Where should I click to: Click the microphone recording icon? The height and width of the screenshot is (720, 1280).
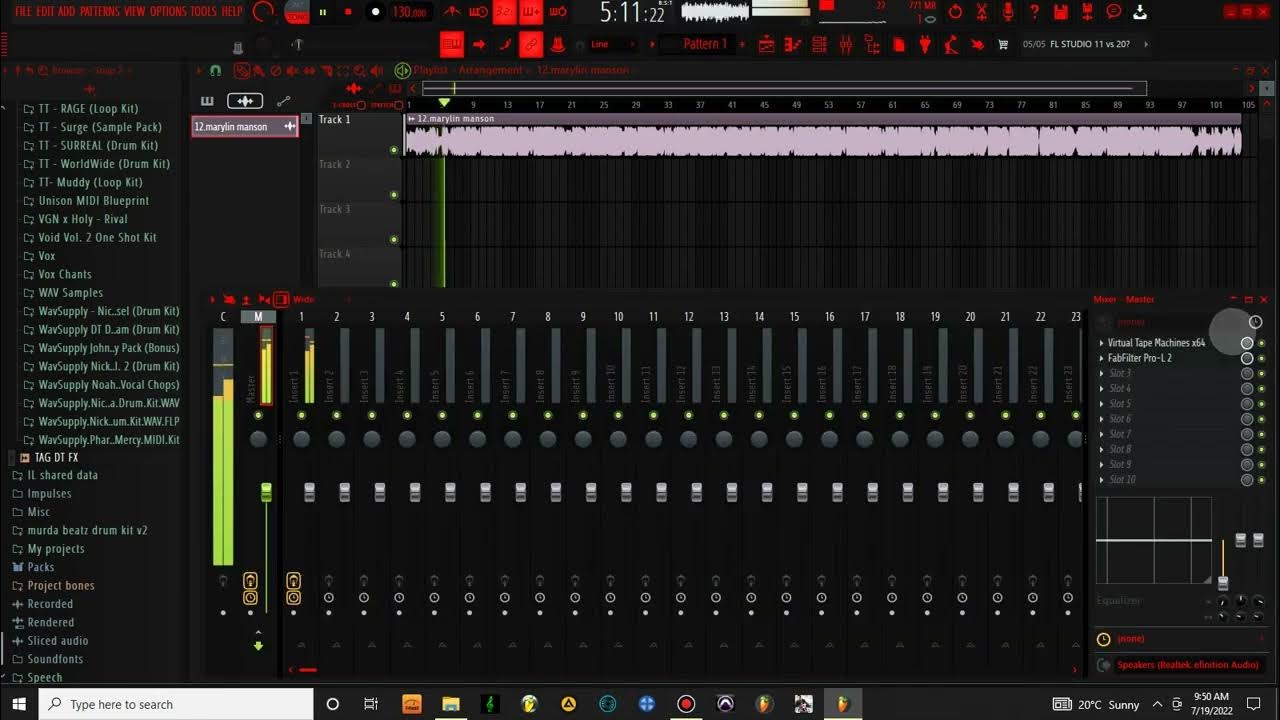click(1008, 12)
